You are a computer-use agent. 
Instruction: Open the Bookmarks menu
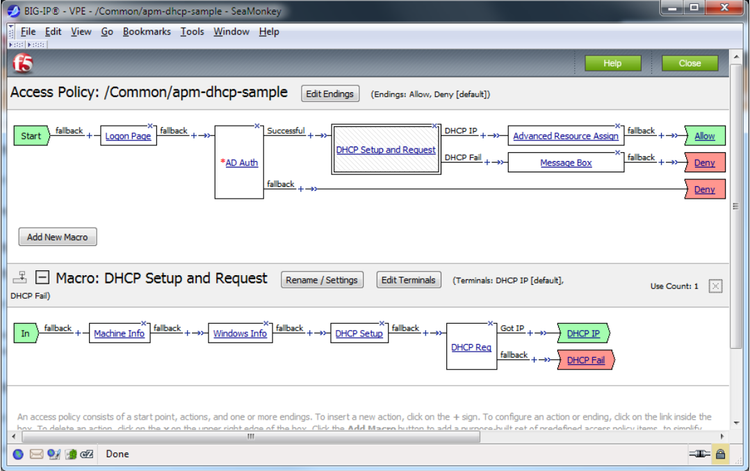click(x=146, y=32)
